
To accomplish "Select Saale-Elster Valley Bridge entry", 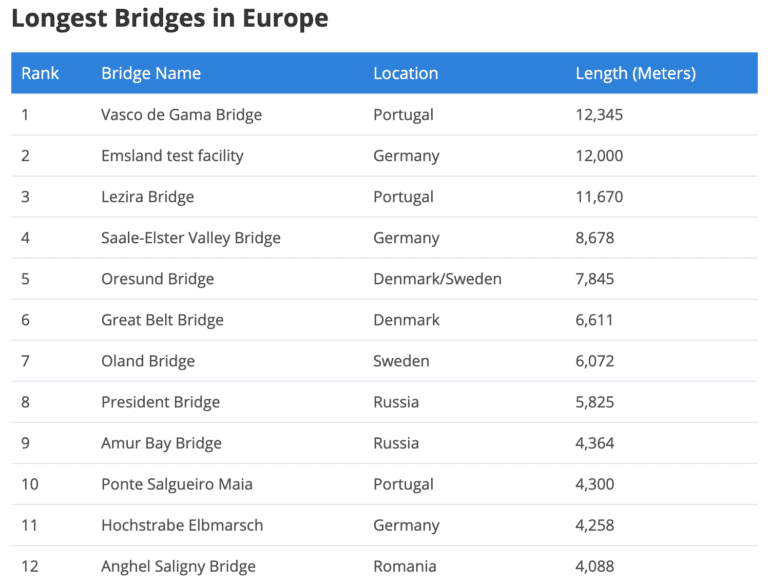I will click(x=190, y=238).
